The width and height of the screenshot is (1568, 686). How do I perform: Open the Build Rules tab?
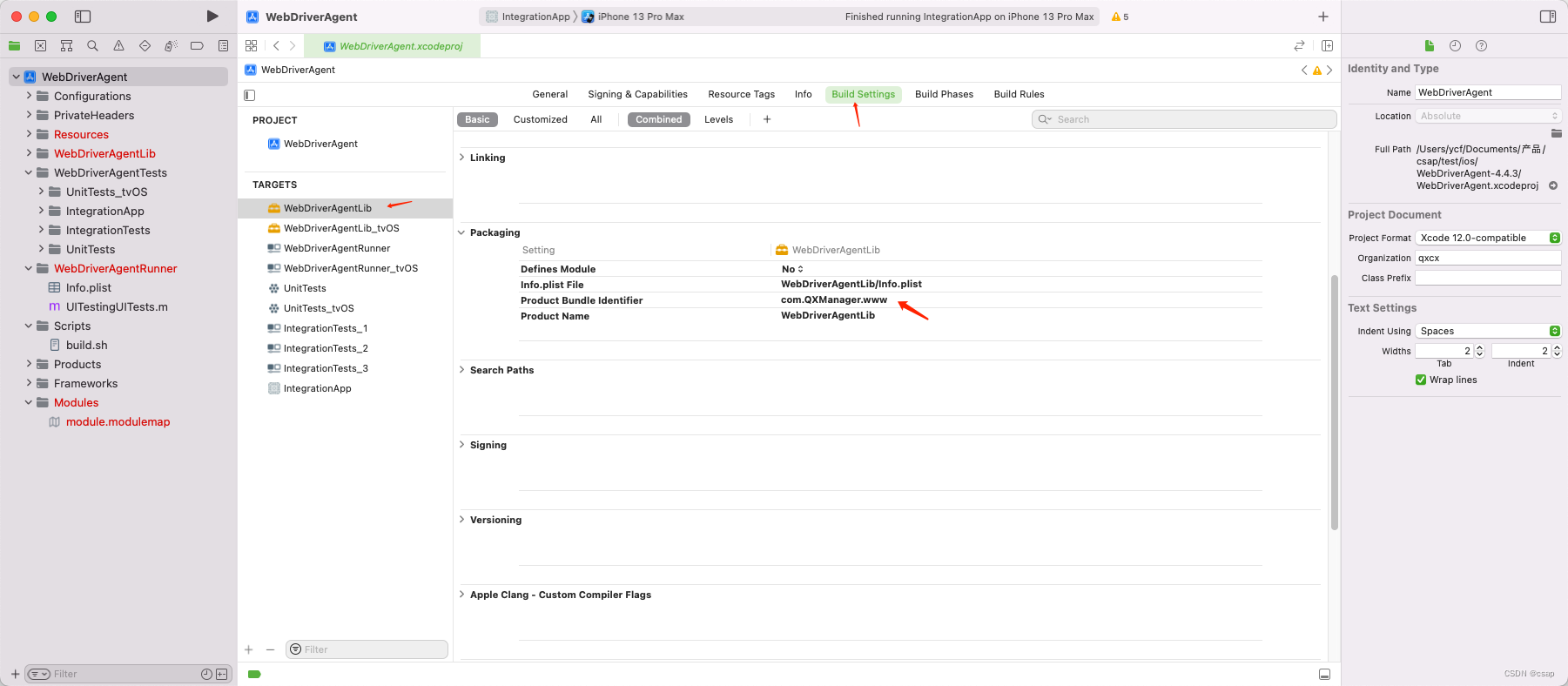[1020, 94]
